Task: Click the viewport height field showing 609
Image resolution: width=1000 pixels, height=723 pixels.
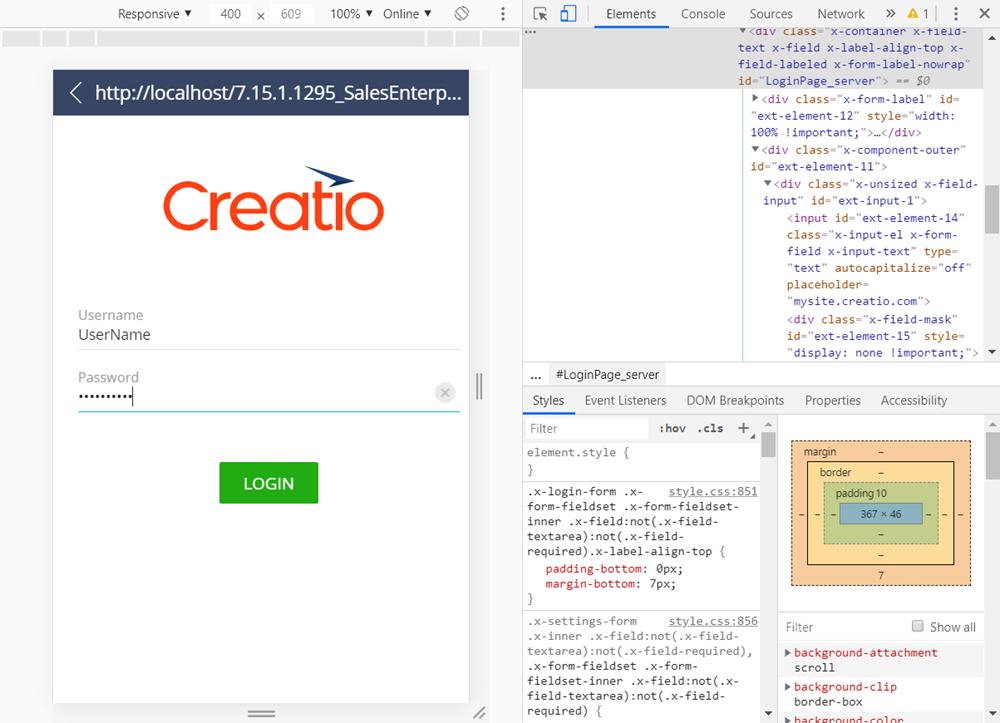Action: pos(291,14)
